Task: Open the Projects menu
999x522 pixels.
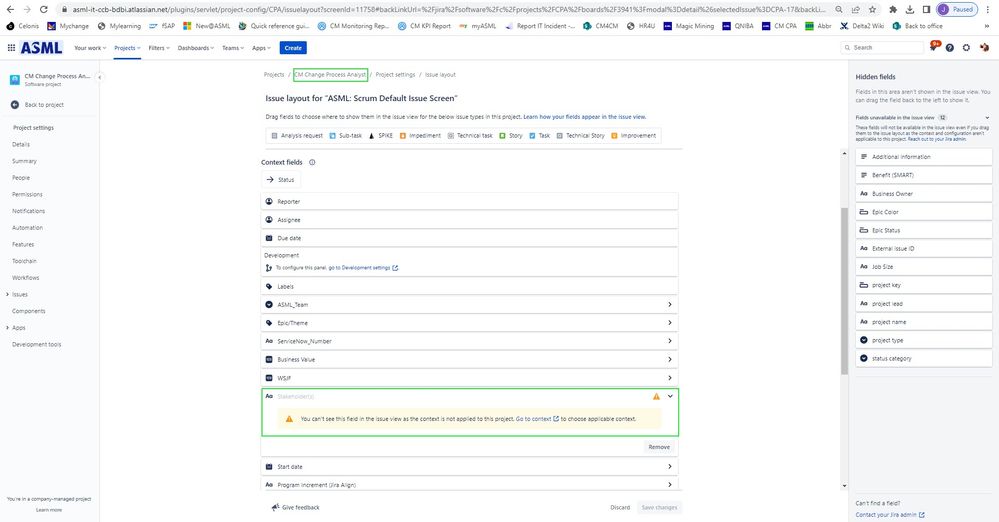Action: (x=127, y=48)
